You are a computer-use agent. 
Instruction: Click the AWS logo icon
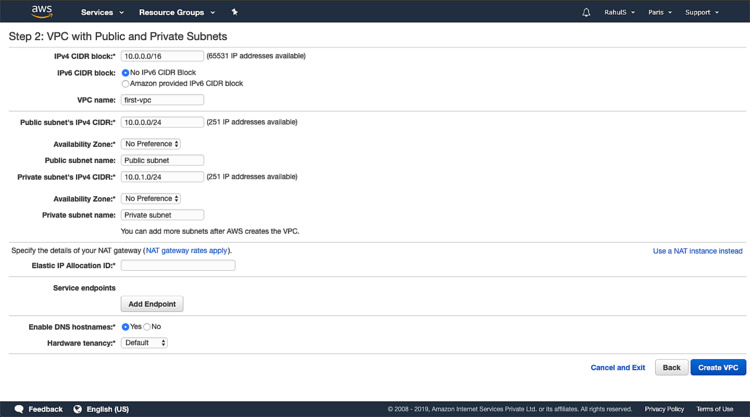pos(41,12)
